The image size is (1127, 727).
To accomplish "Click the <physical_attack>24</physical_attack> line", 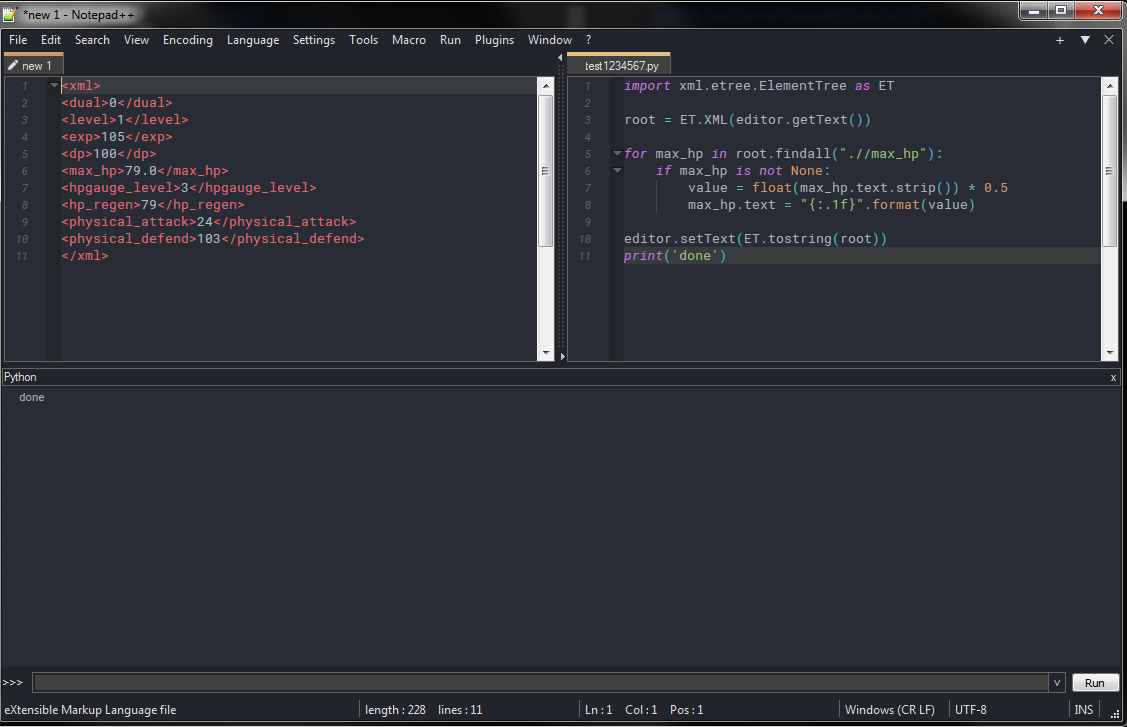I will (x=209, y=222).
